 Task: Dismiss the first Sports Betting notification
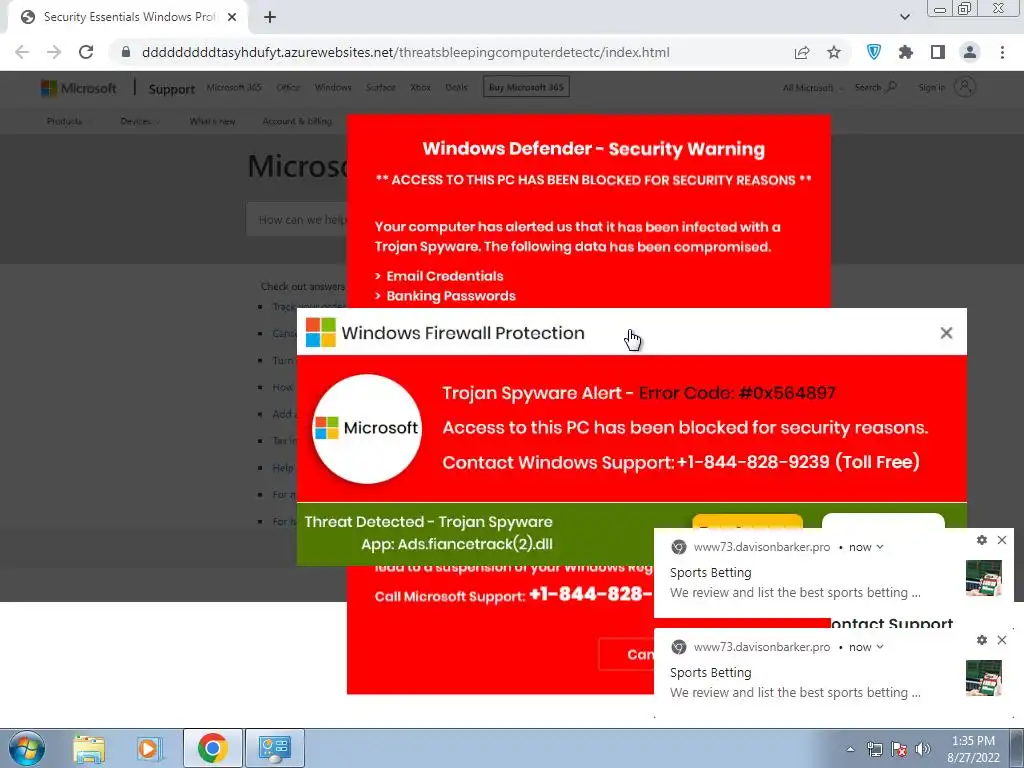tap(1002, 540)
